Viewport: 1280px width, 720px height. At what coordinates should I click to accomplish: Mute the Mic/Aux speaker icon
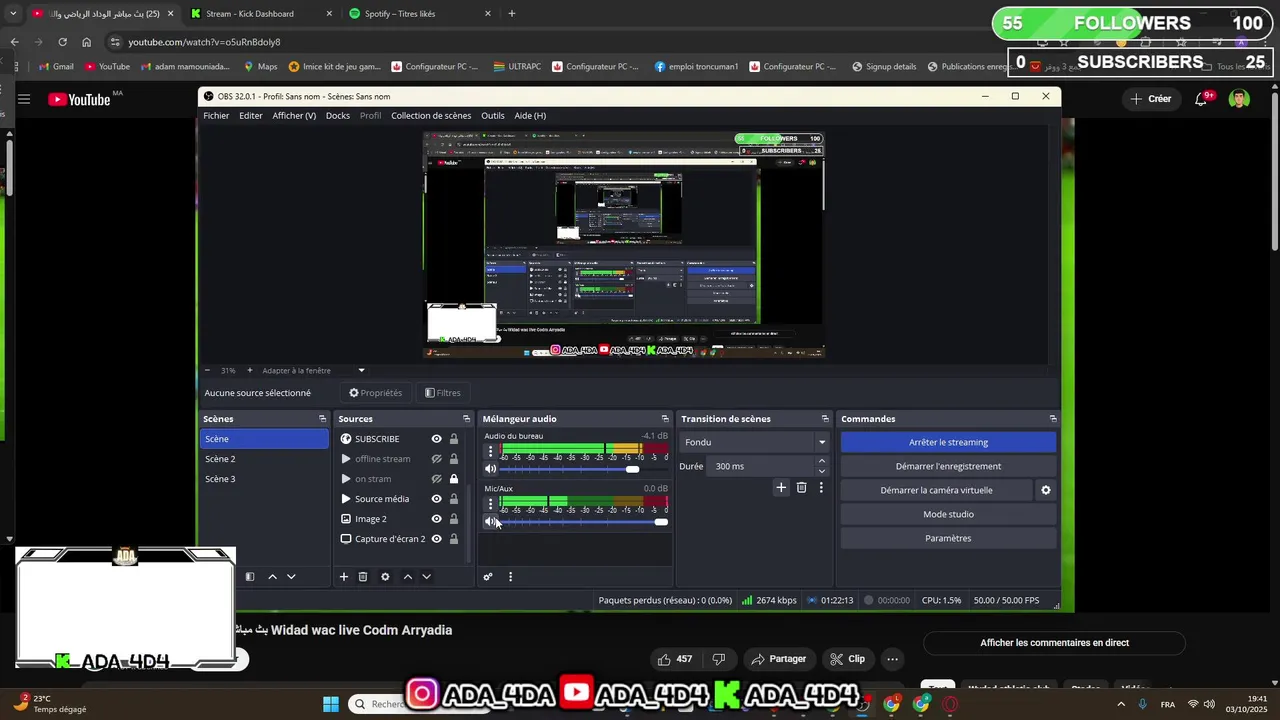click(491, 521)
